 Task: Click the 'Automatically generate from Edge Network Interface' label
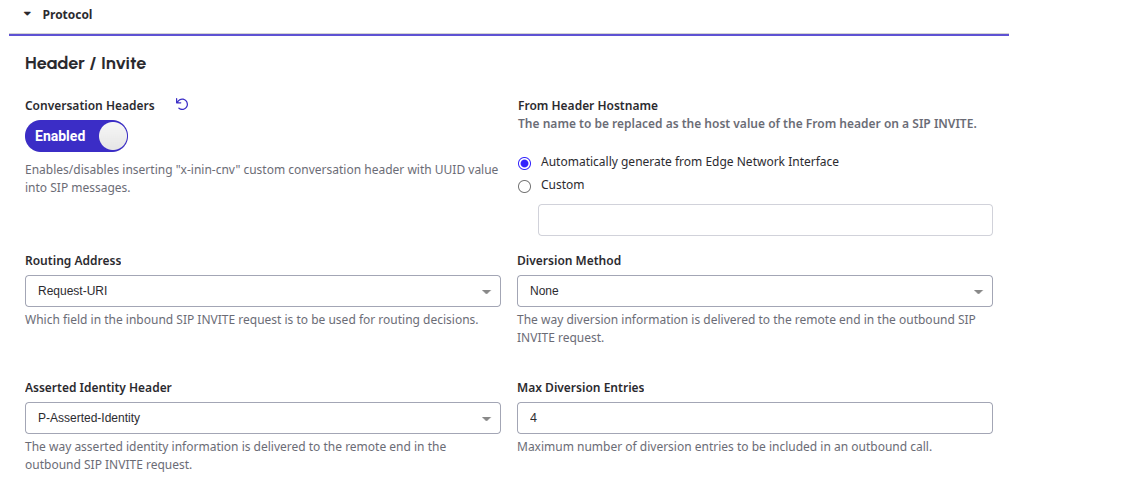(689, 161)
